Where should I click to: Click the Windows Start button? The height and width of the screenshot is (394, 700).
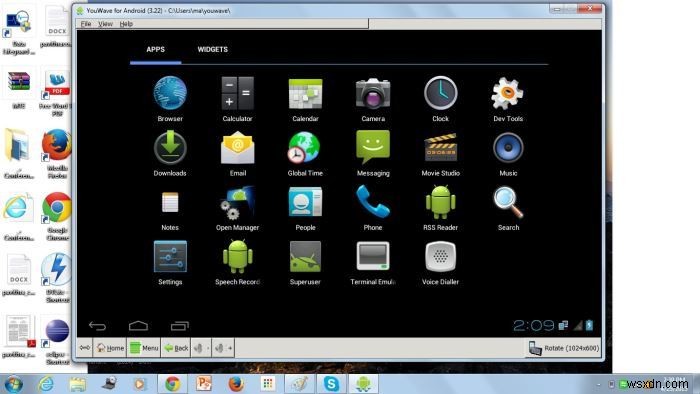tap(13, 384)
